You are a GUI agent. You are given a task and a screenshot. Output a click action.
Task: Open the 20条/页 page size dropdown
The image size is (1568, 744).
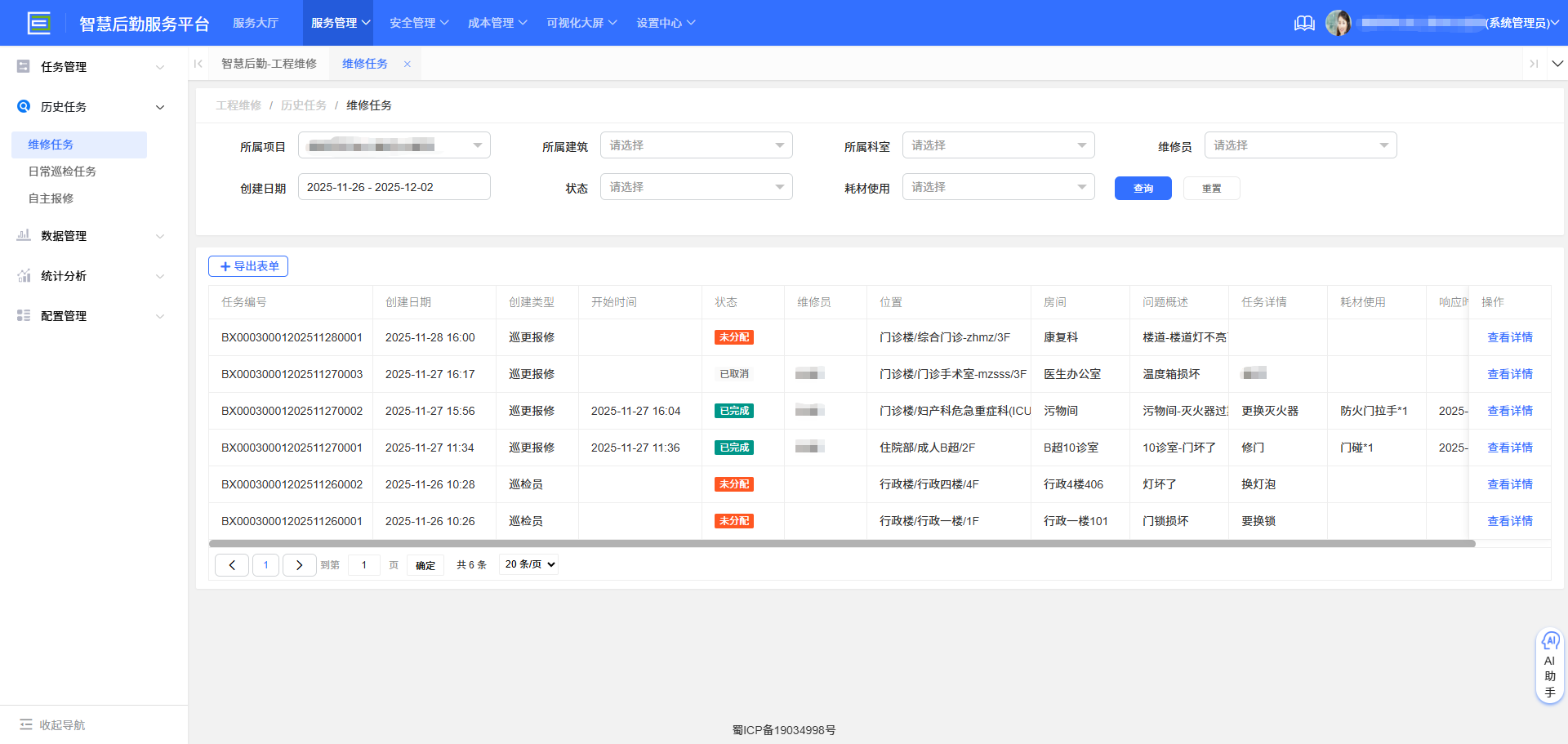[528, 564]
